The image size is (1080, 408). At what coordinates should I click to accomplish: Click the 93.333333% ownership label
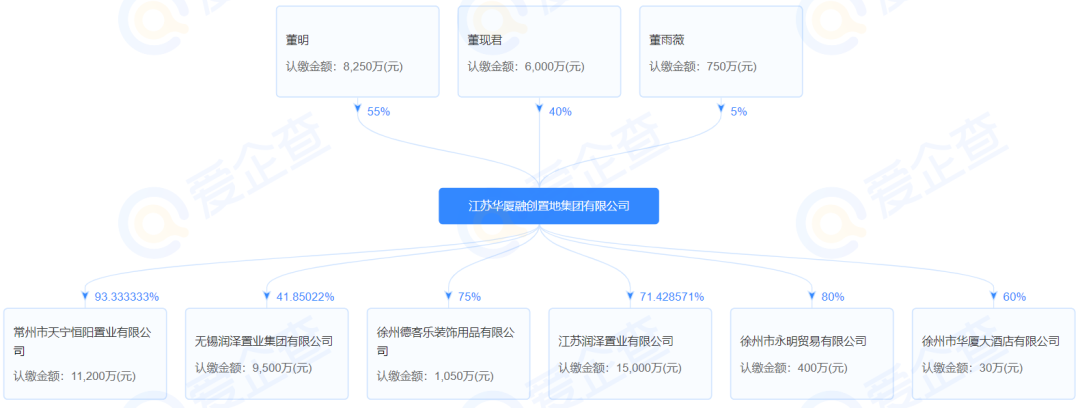point(127,297)
